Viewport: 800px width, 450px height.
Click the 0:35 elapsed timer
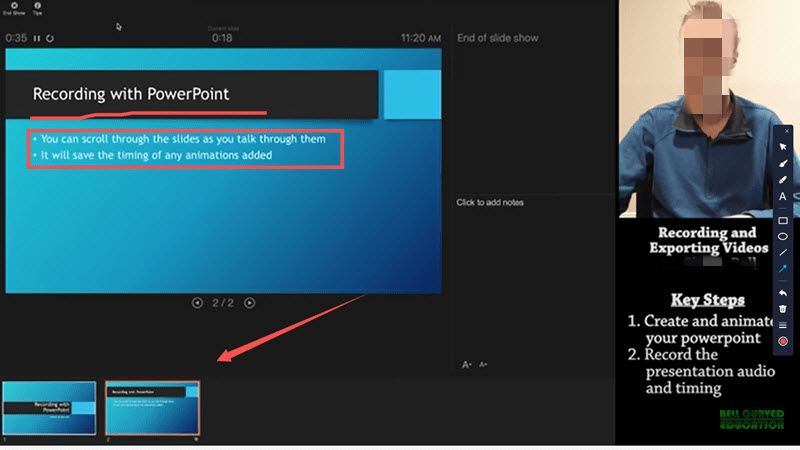(16, 38)
